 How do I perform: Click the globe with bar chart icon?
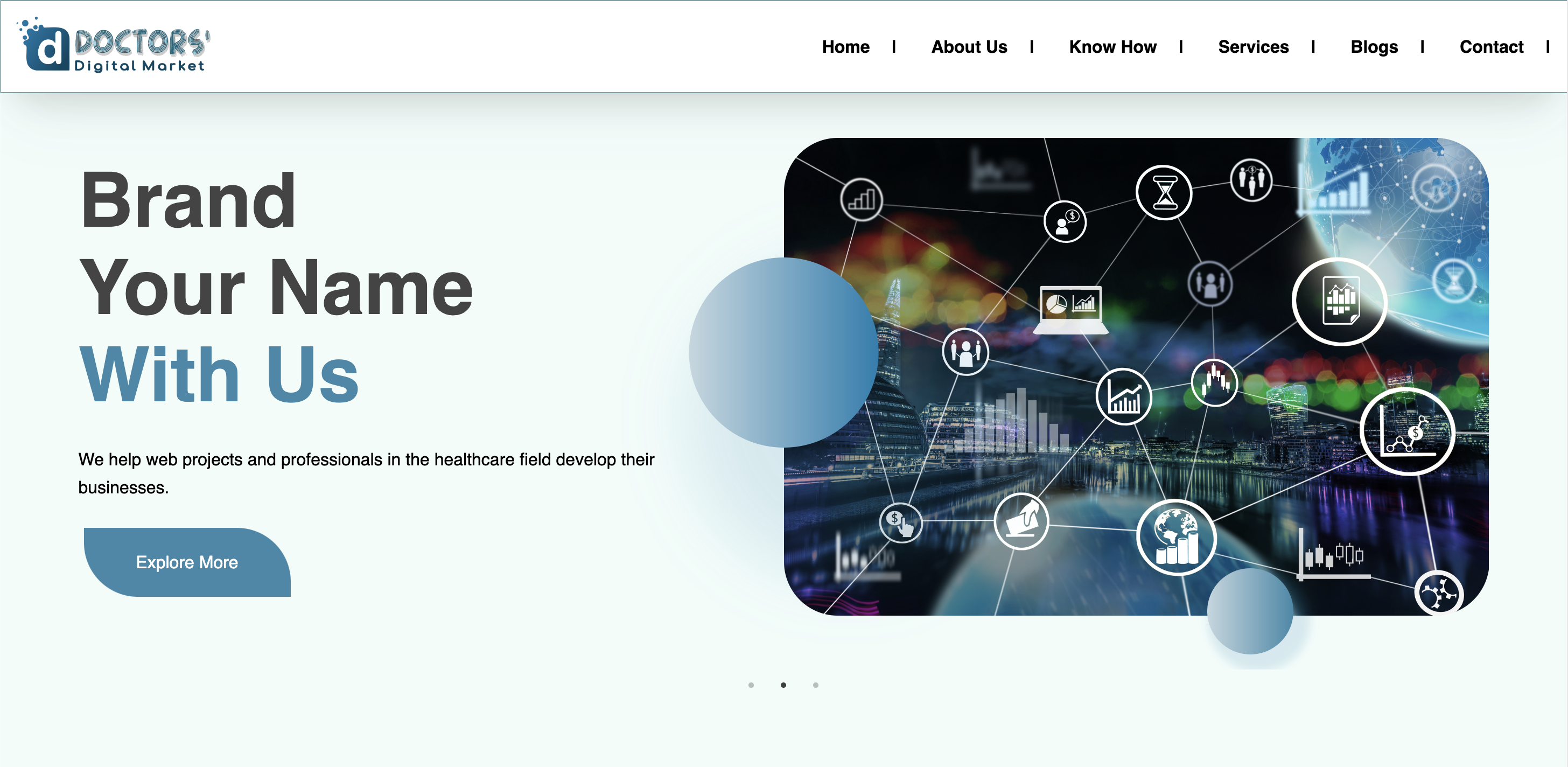1179,538
